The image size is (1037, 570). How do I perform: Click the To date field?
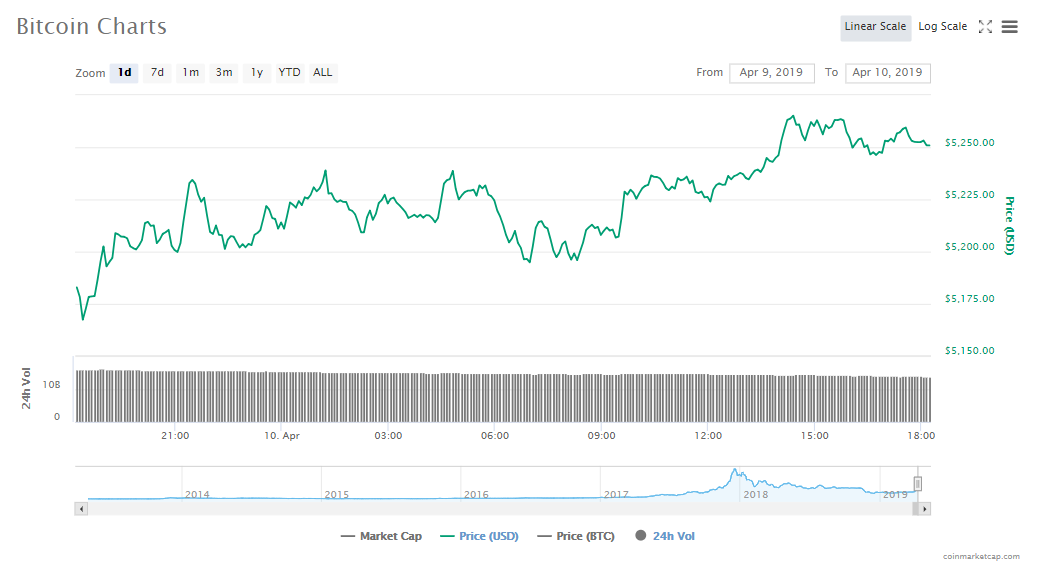pos(887,73)
